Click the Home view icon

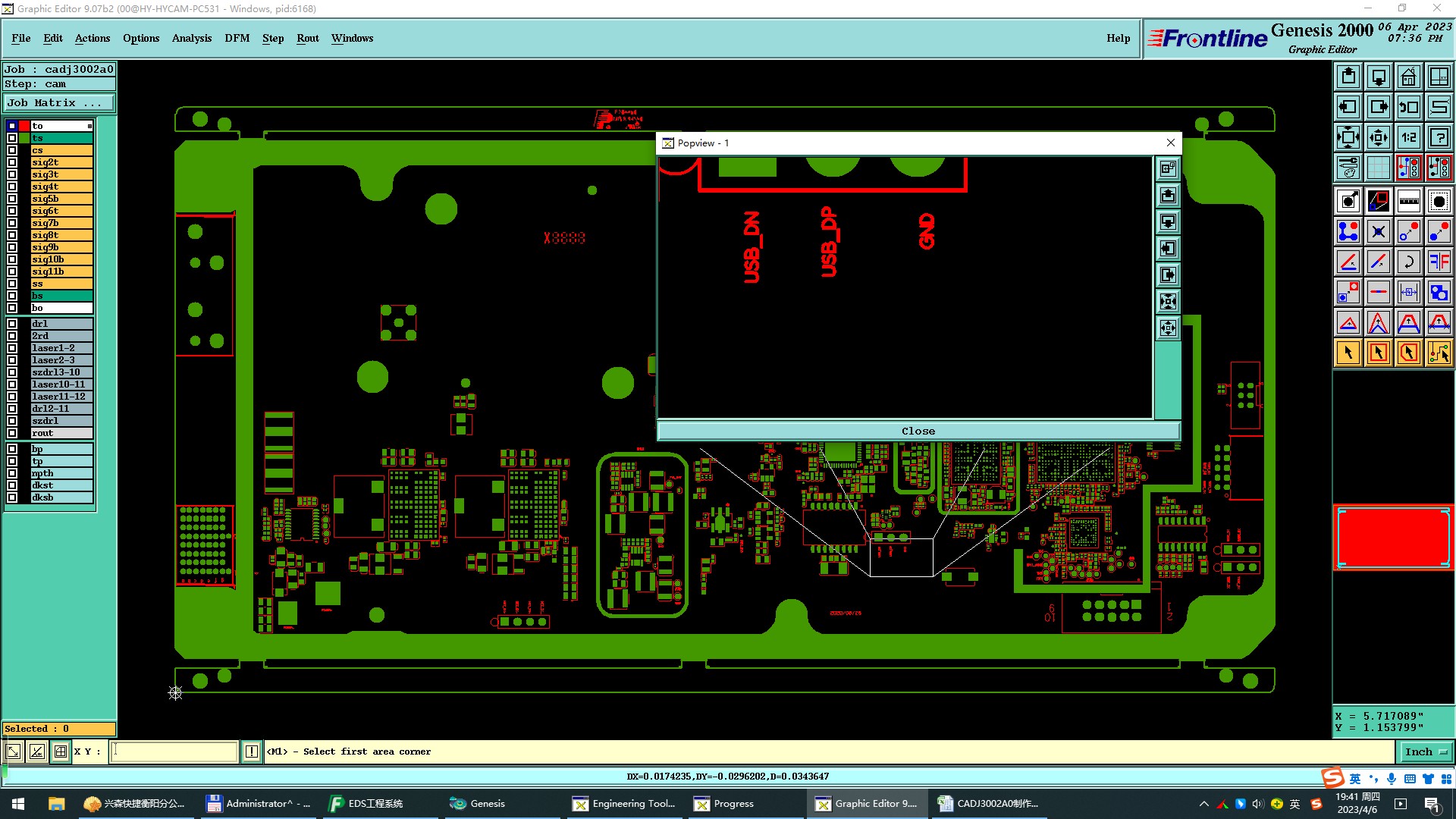(x=1408, y=77)
